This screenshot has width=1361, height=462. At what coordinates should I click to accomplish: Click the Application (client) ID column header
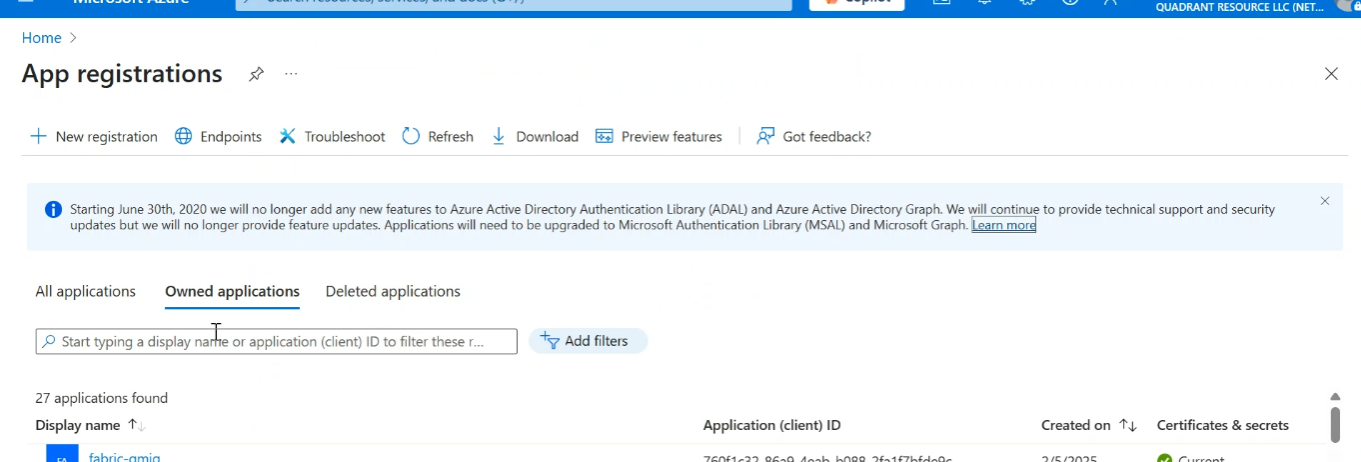[771, 425]
